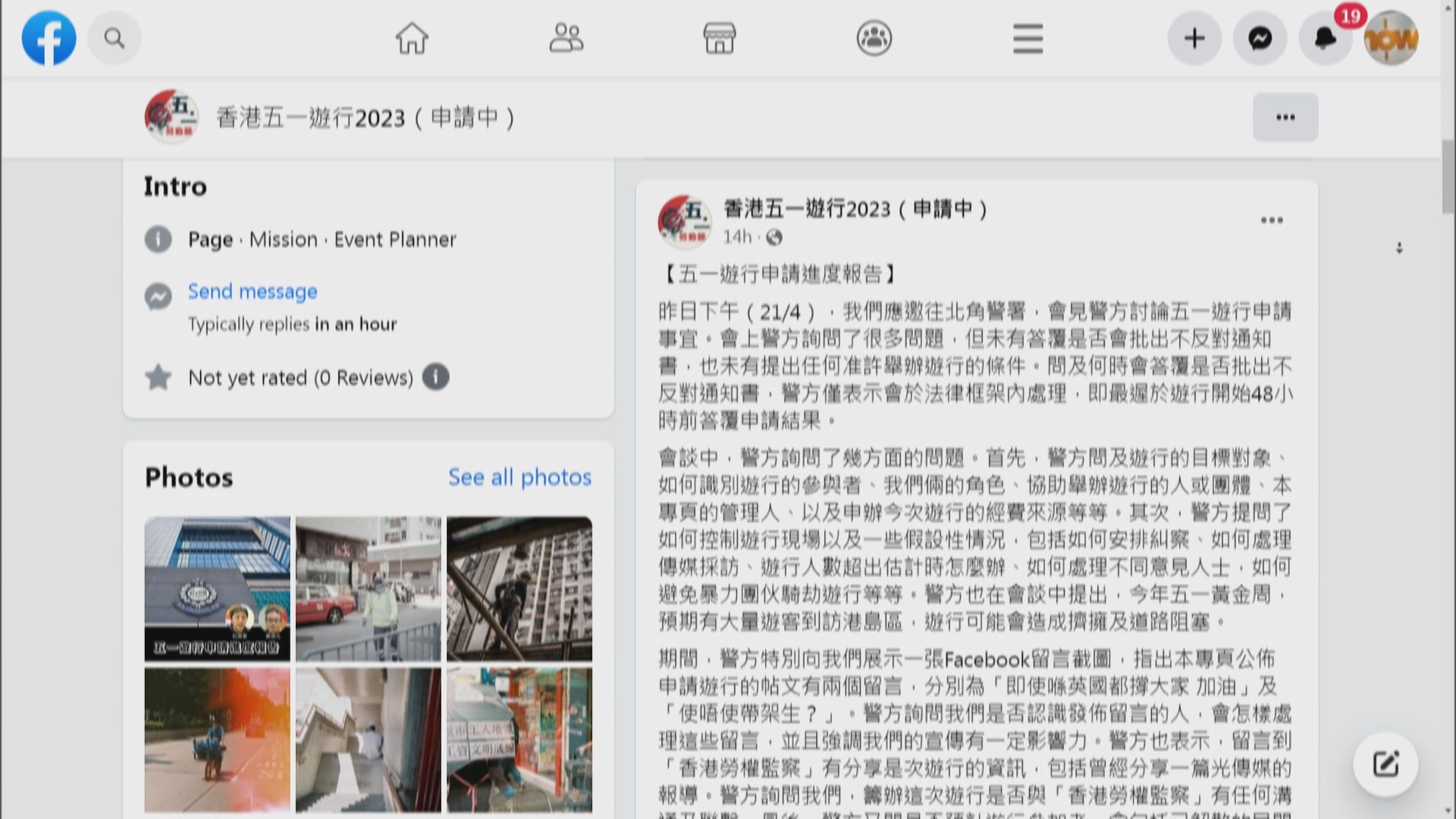Open the search magnifier
The image size is (1456, 819).
114,37
